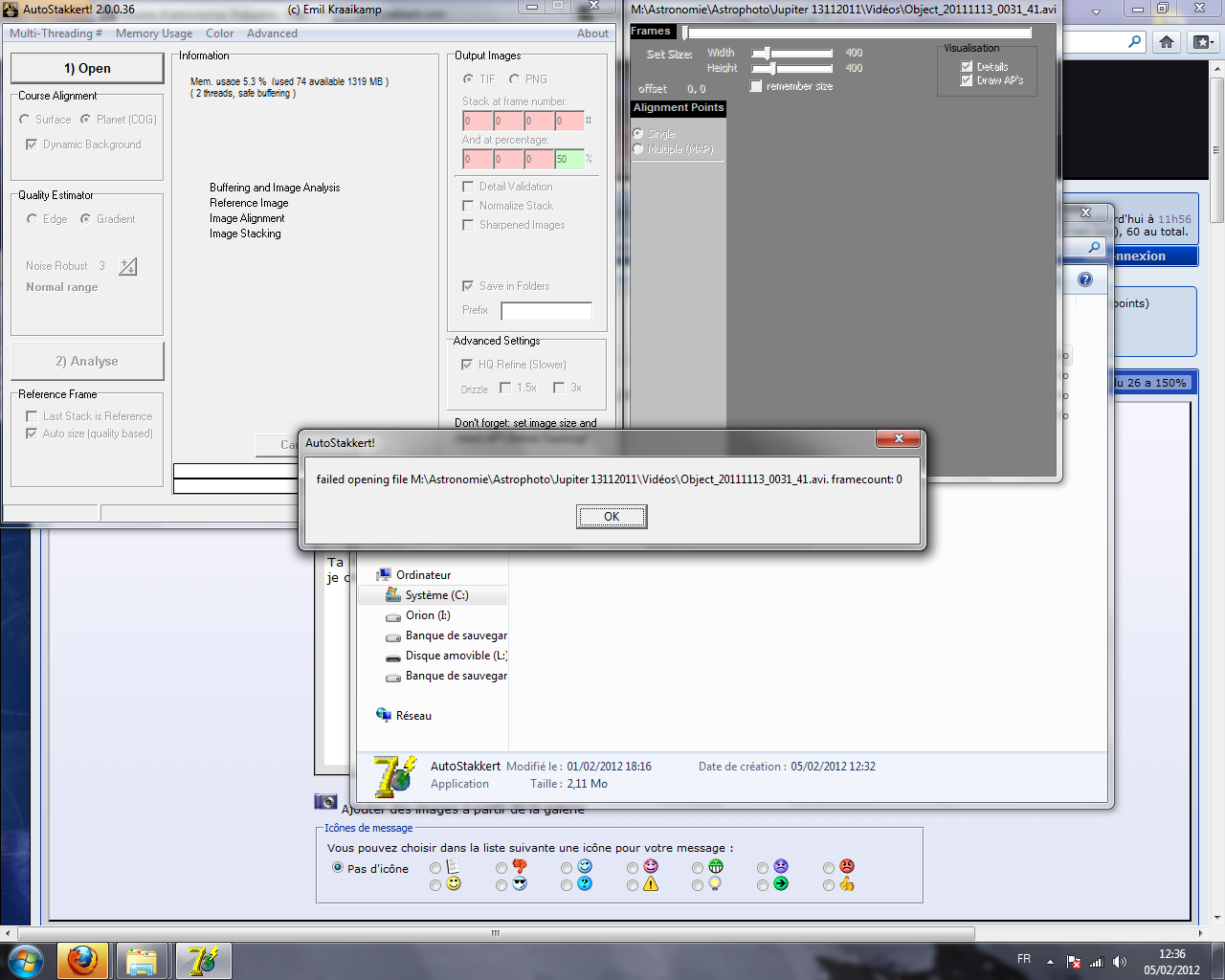Enable Last Stack is Reference
The image size is (1225, 980).
pos(32,416)
